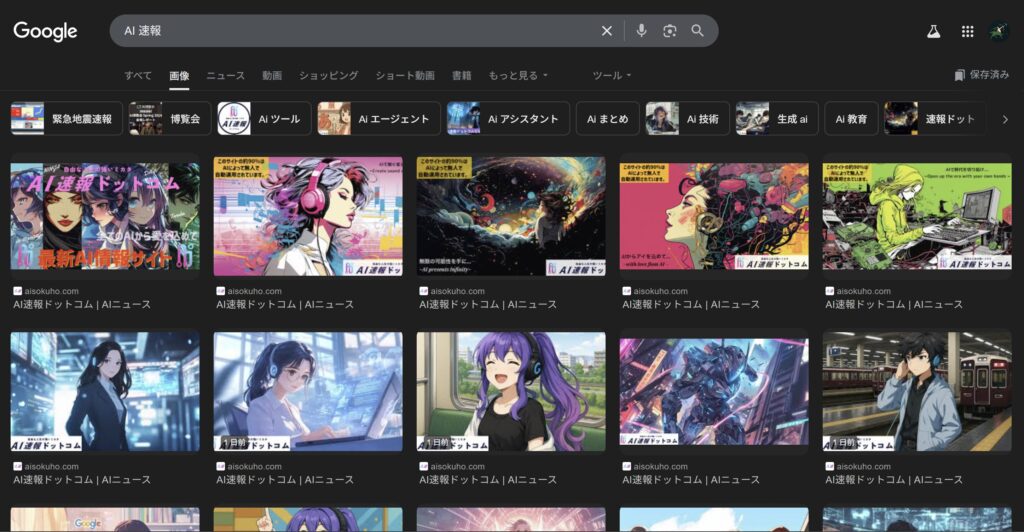Select the 緊急地震速報 filter chip
1024x532 pixels.
[66, 119]
